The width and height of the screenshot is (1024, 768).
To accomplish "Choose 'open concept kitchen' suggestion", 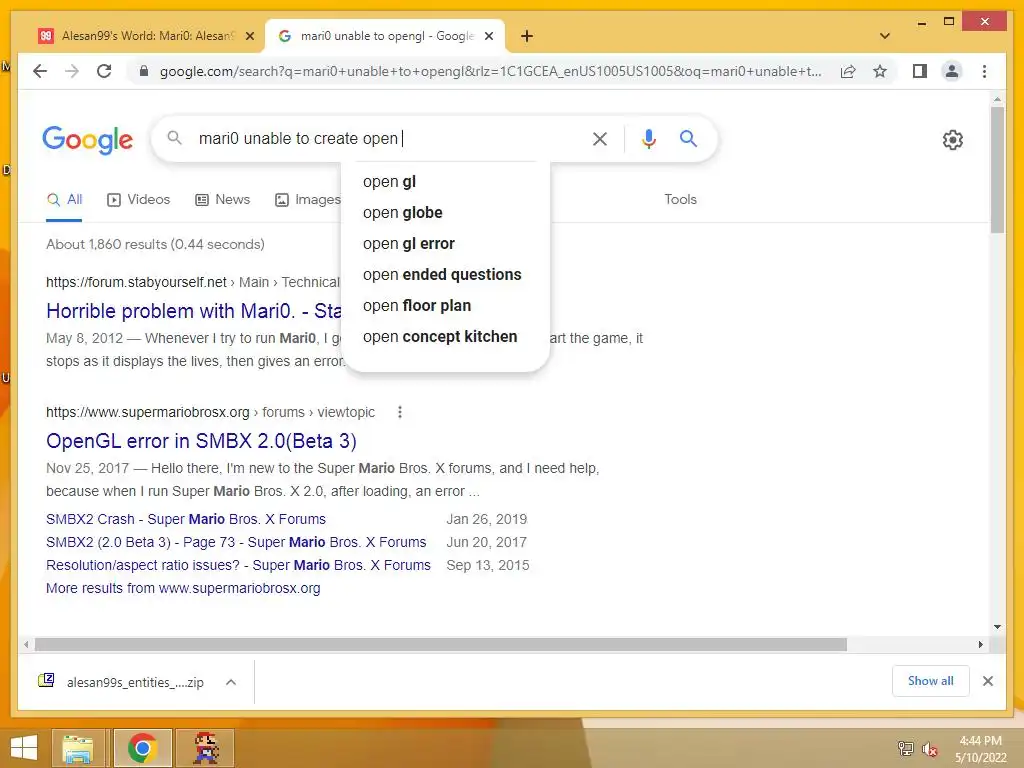I will pos(445,336).
